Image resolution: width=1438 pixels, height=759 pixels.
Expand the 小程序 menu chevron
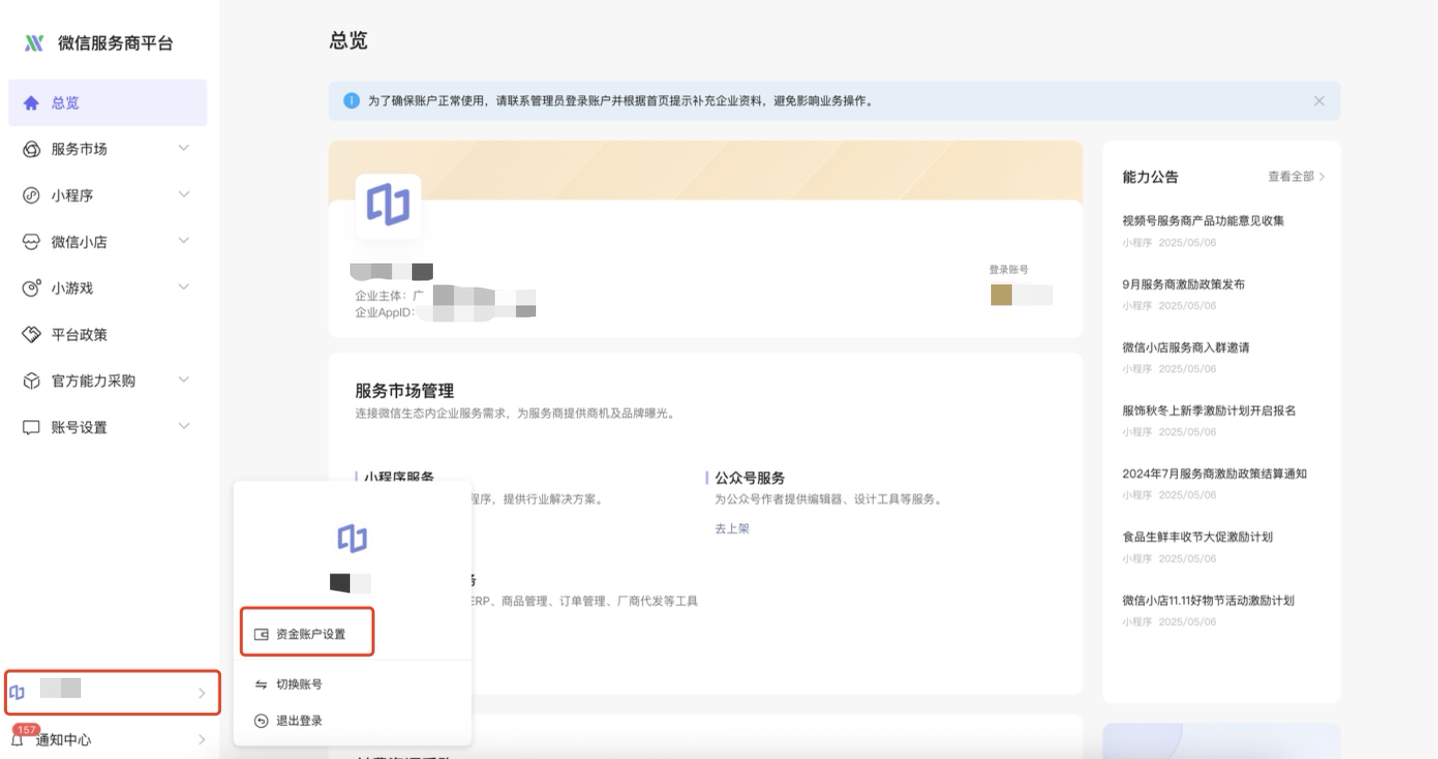[x=184, y=195]
